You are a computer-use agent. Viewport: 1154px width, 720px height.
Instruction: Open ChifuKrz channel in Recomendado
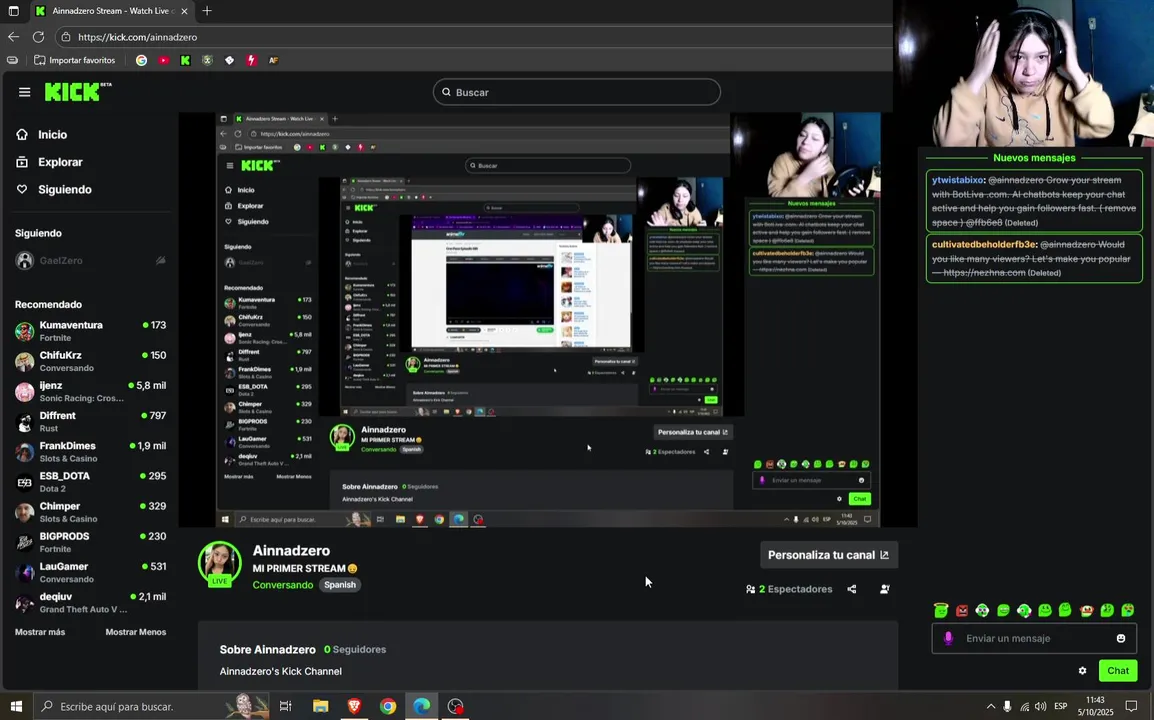point(90,361)
